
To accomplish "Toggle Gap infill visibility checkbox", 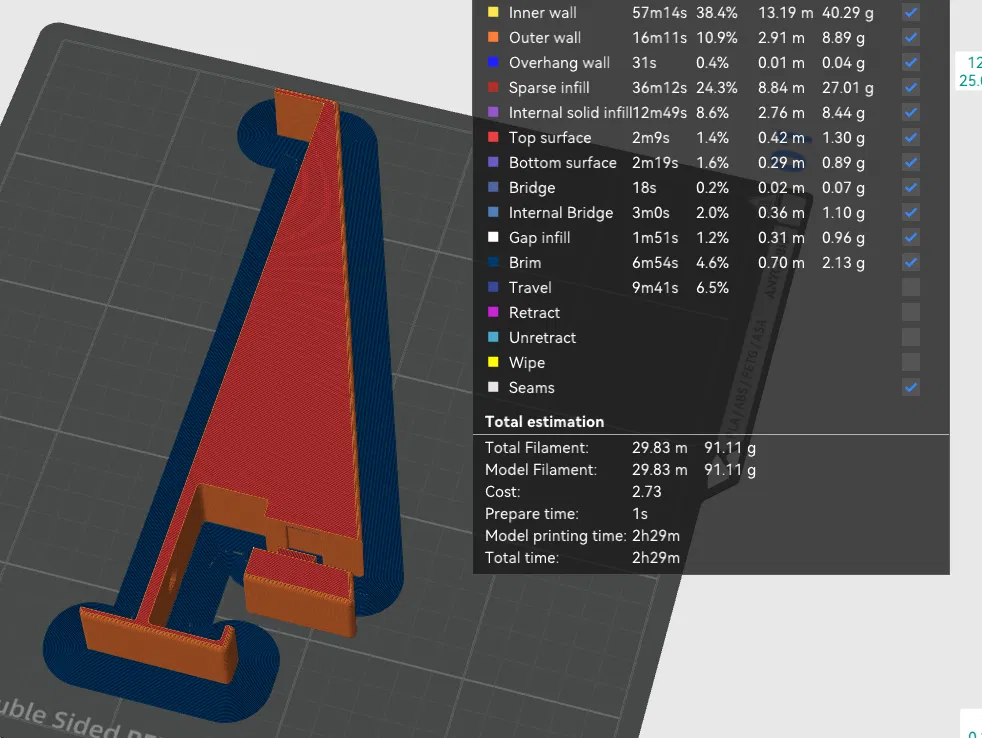I will point(911,237).
